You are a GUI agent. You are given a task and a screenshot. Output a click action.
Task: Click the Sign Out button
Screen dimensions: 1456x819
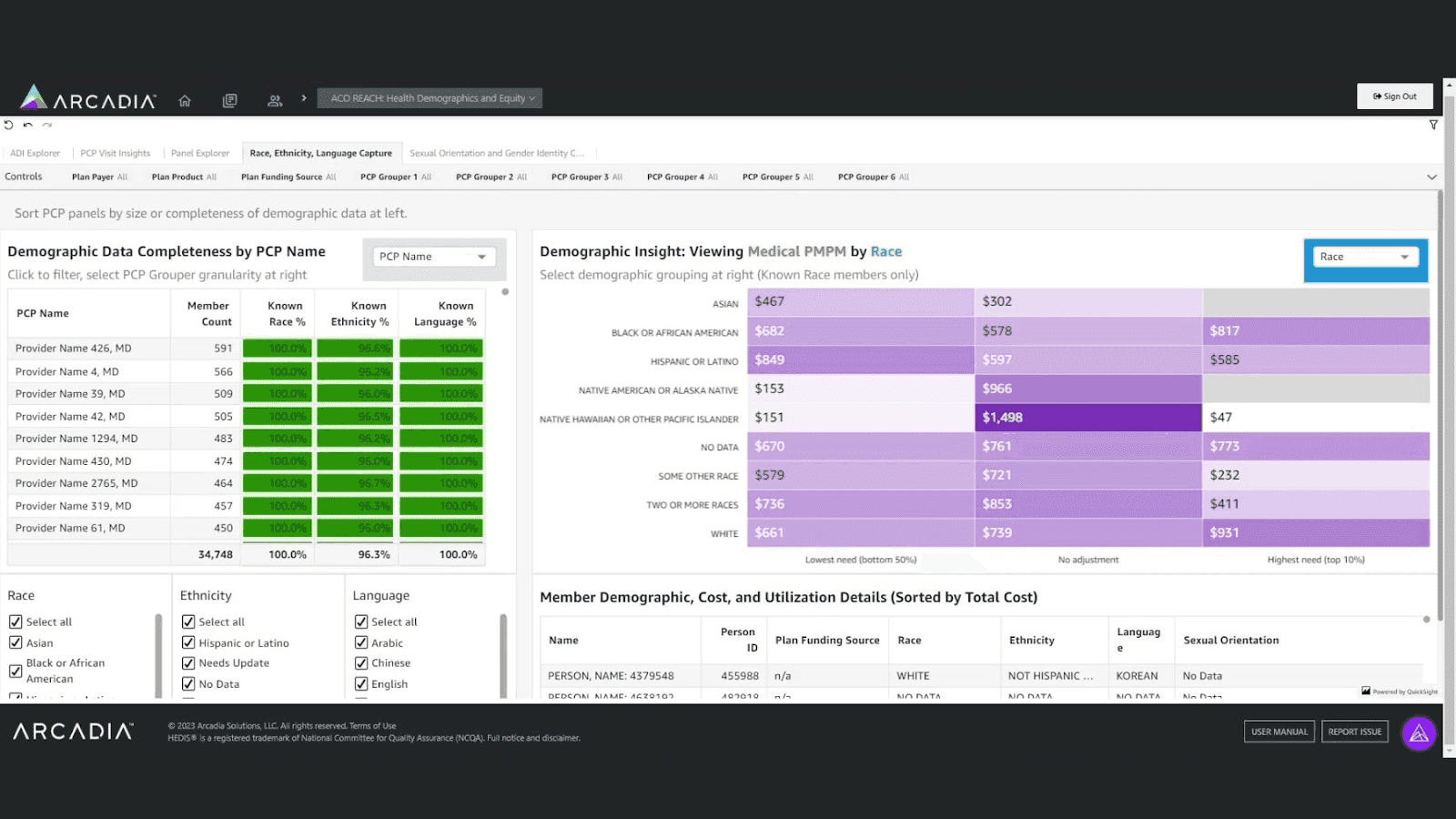coord(1395,96)
